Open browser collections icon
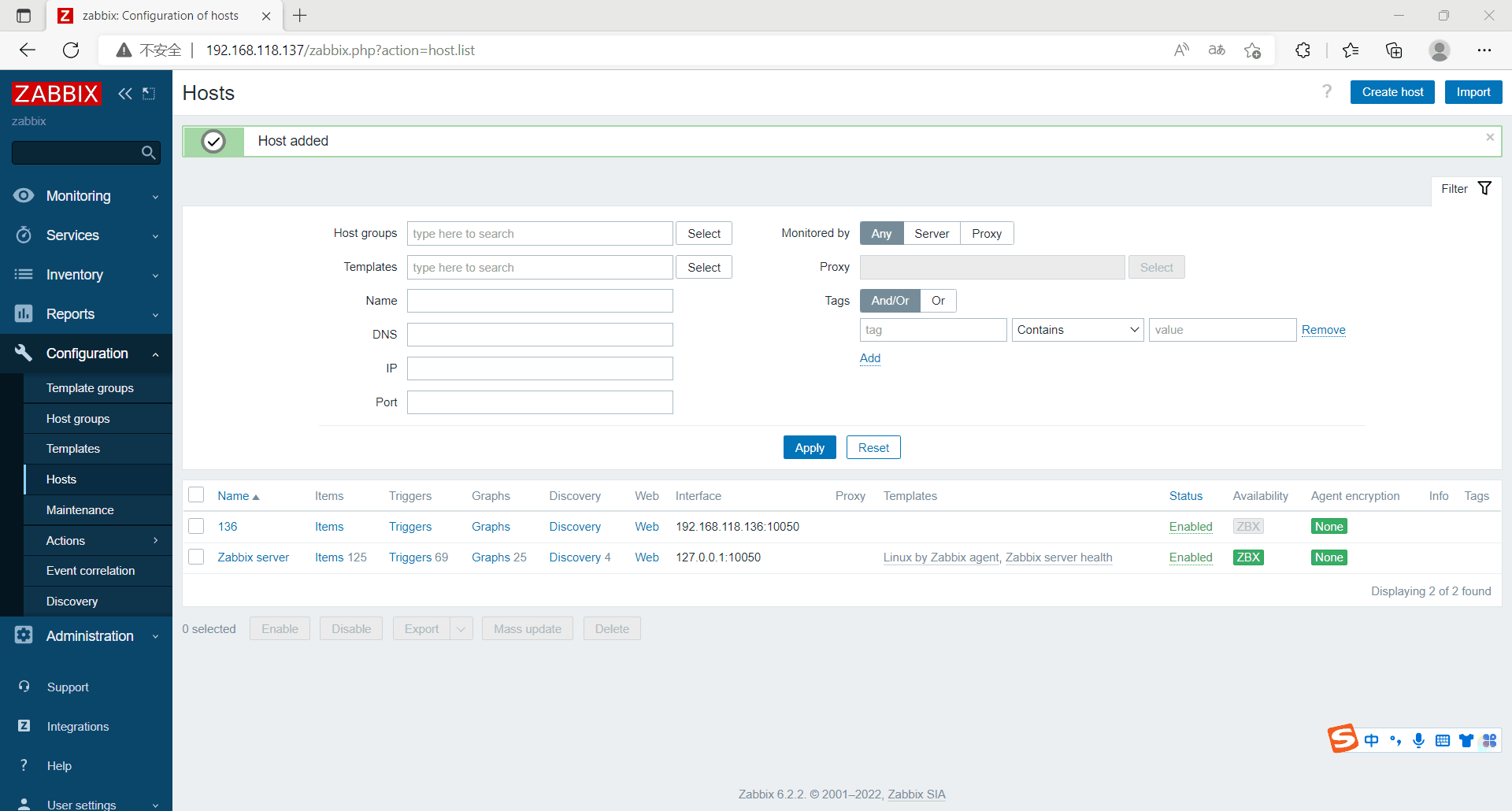The image size is (1512, 811). (1394, 50)
